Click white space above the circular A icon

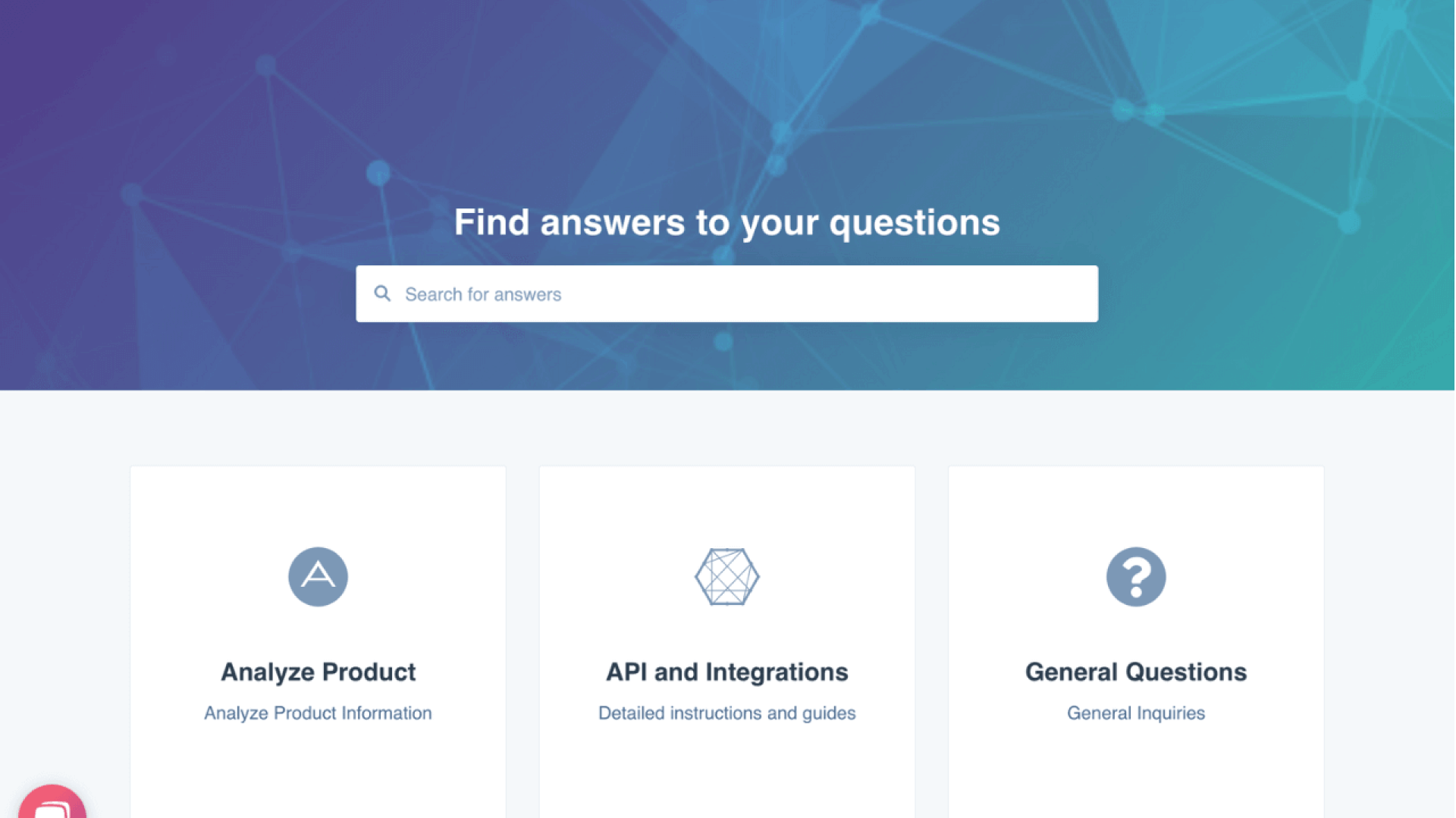[318, 506]
